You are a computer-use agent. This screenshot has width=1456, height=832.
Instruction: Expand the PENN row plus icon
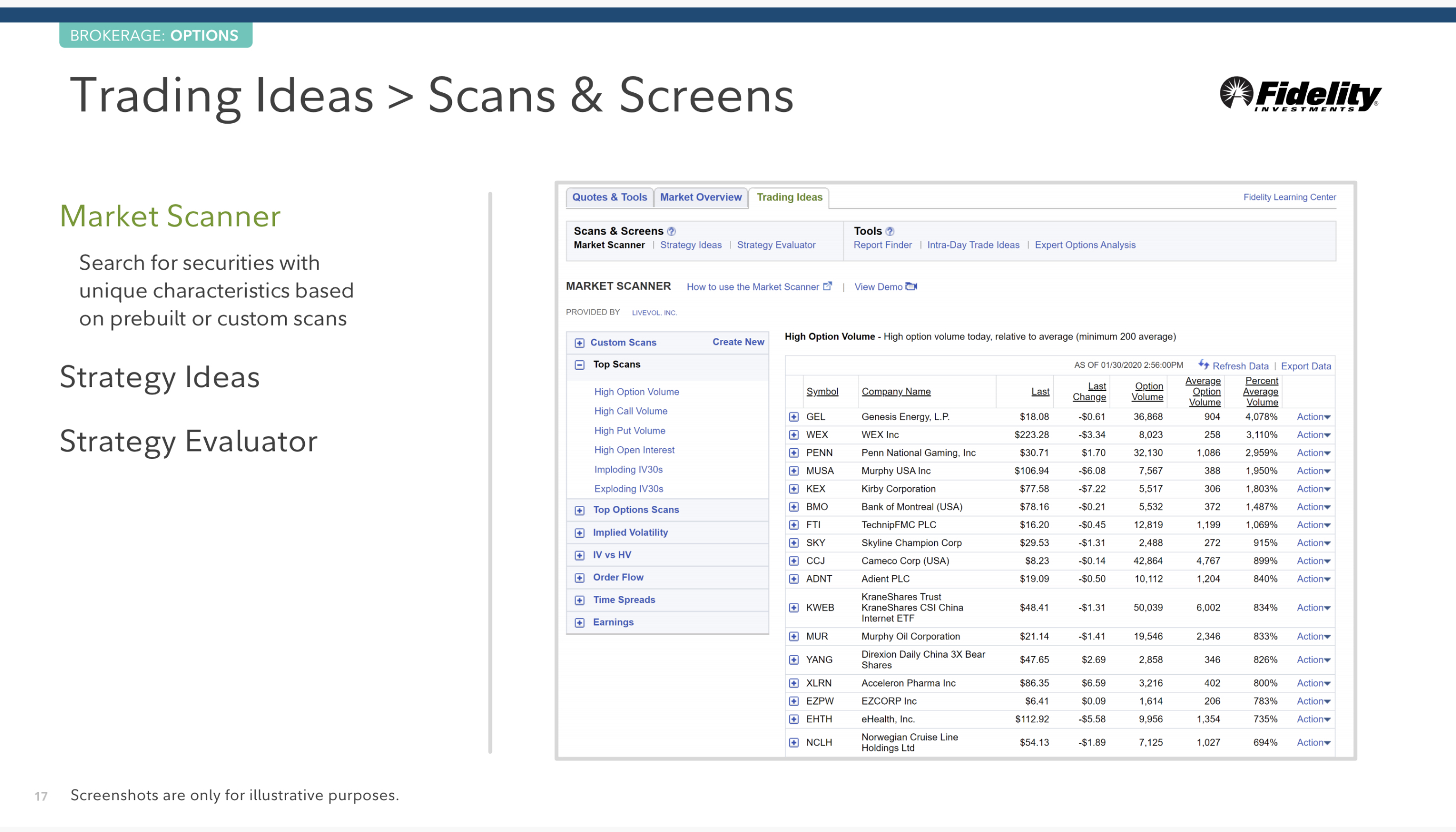click(794, 453)
